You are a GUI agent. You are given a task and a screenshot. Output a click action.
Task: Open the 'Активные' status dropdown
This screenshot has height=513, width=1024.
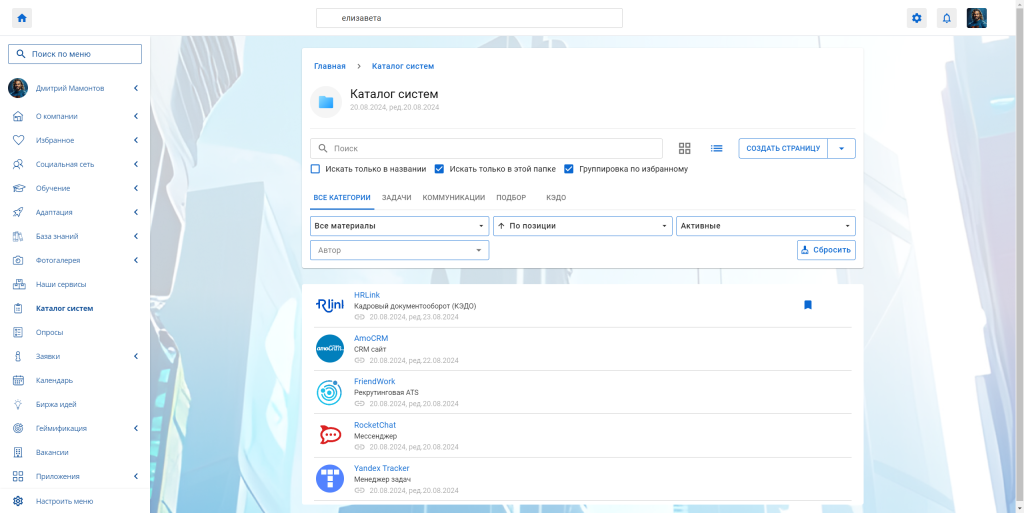765,226
